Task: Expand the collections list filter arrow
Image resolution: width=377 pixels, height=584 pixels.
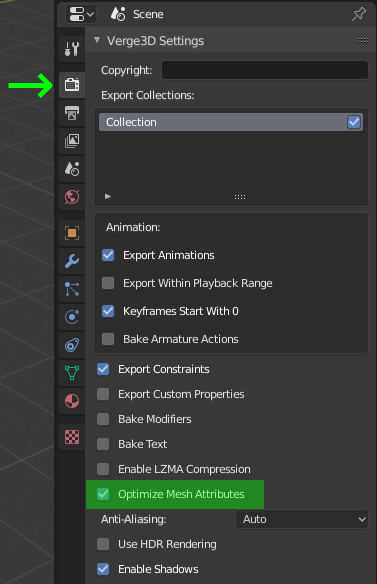Action: click(x=108, y=196)
